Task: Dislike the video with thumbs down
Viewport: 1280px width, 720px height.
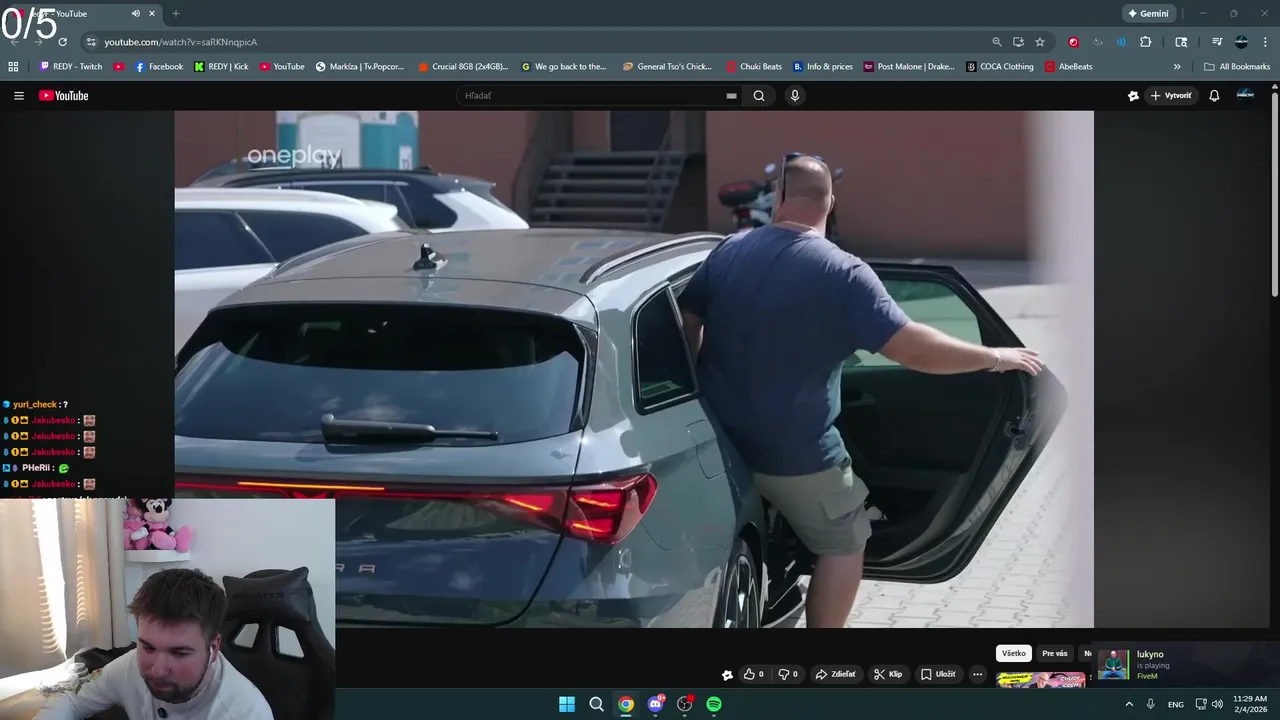Action: click(788, 674)
